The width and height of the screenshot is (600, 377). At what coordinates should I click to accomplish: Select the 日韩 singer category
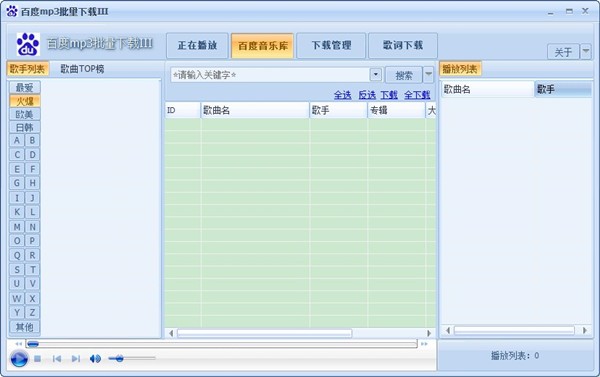tap(24, 127)
